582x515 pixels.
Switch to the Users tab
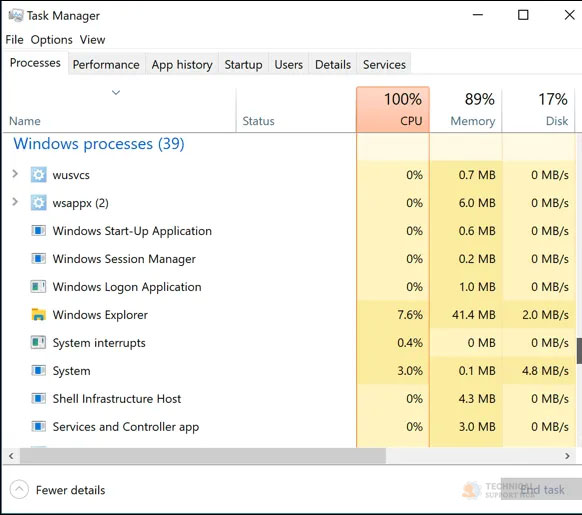tap(288, 65)
